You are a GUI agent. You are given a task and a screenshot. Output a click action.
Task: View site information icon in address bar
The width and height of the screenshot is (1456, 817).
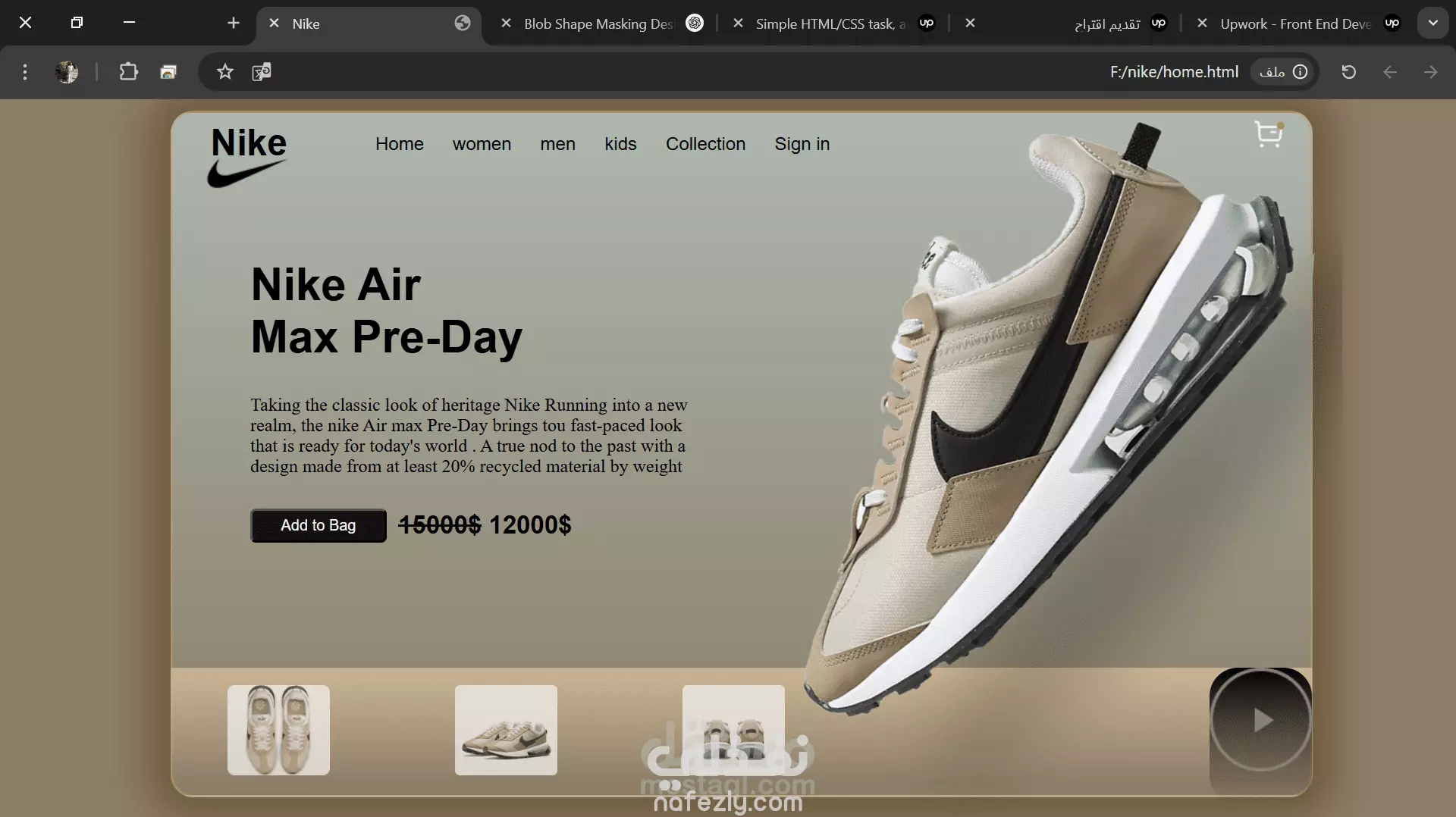click(x=1300, y=72)
